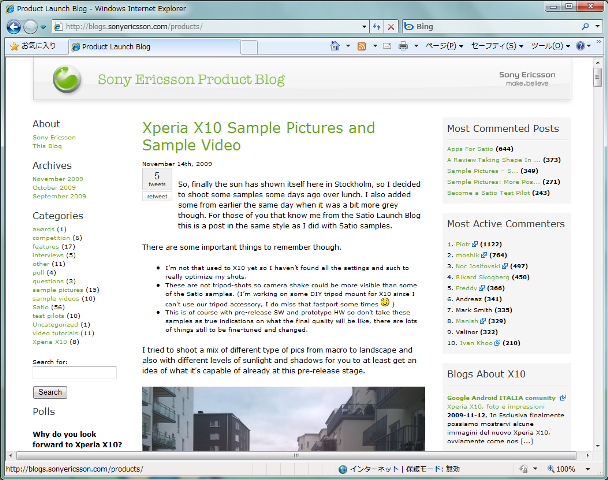The width and height of the screenshot is (608, 480).
Task: Expand the address bar history dropdown
Action: coord(364,27)
